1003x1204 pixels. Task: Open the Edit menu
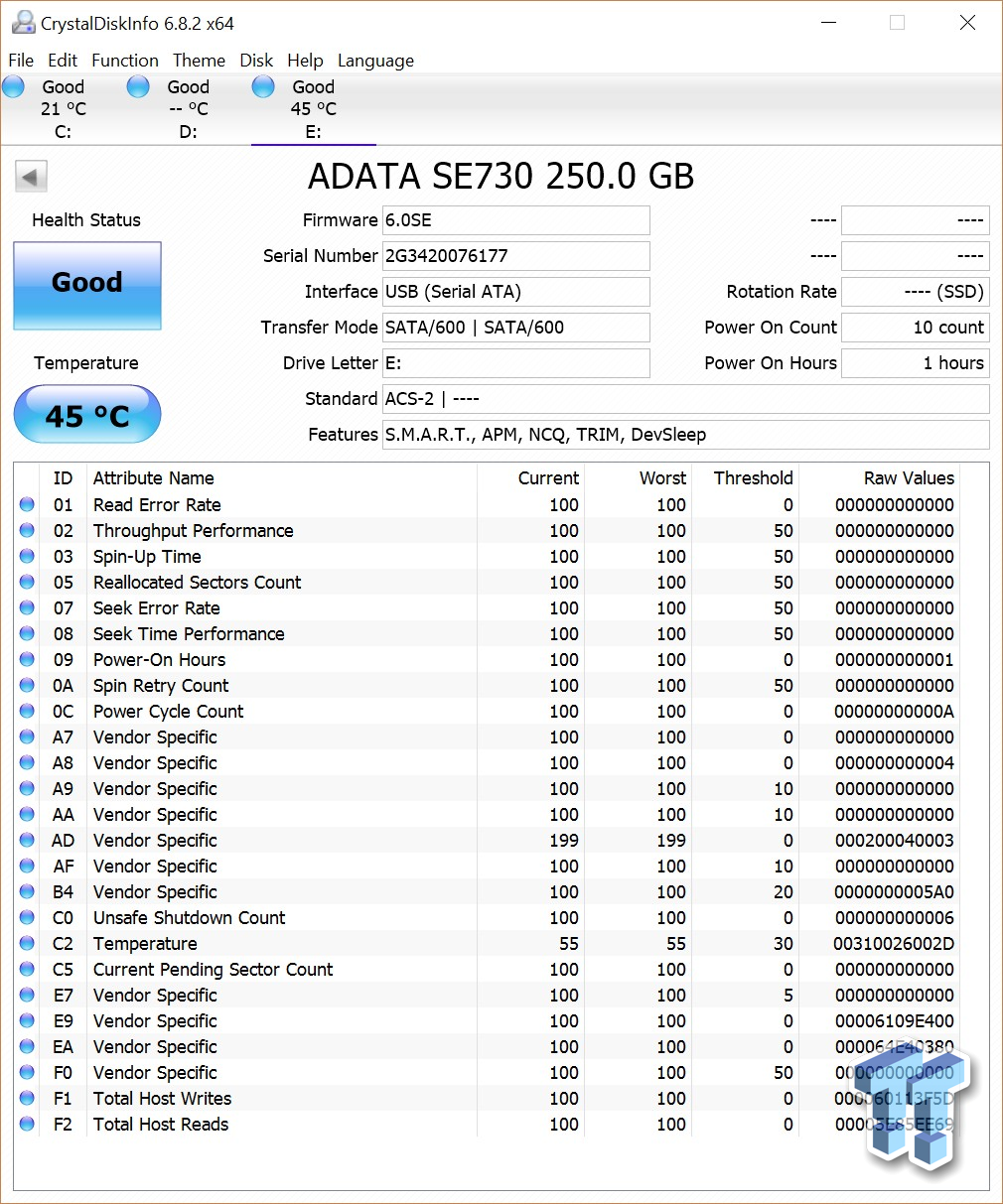(63, 61)
